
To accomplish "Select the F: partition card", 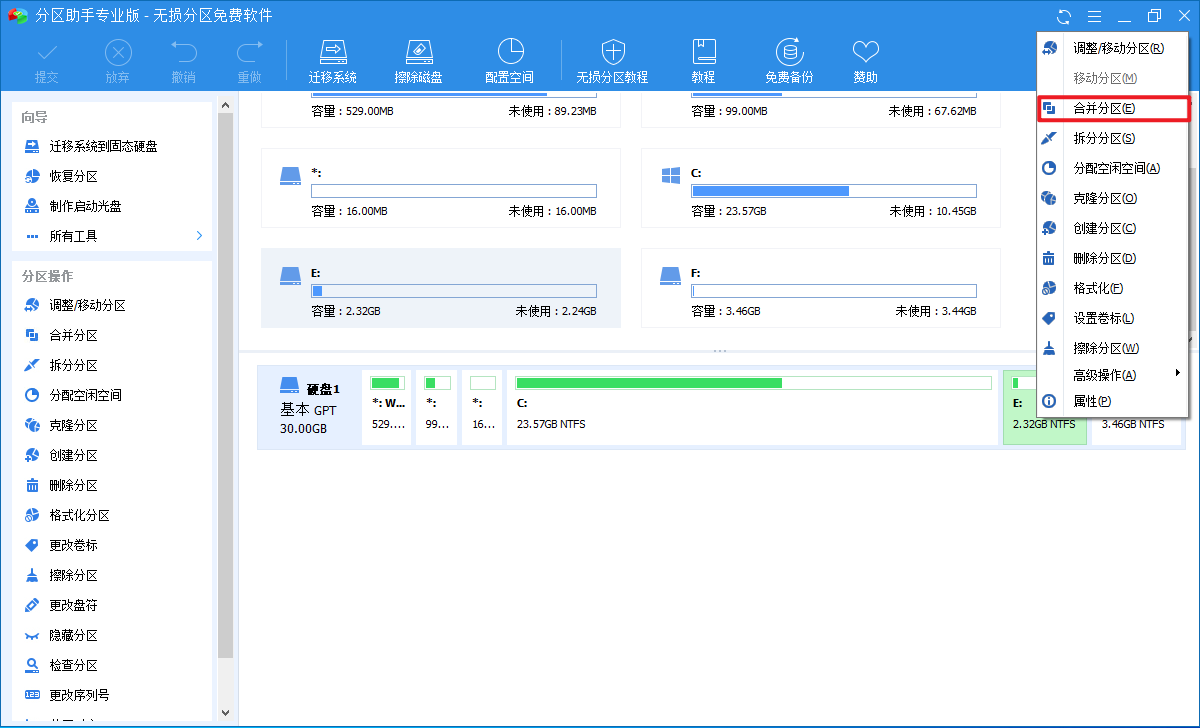I will (x=820, y=288).
